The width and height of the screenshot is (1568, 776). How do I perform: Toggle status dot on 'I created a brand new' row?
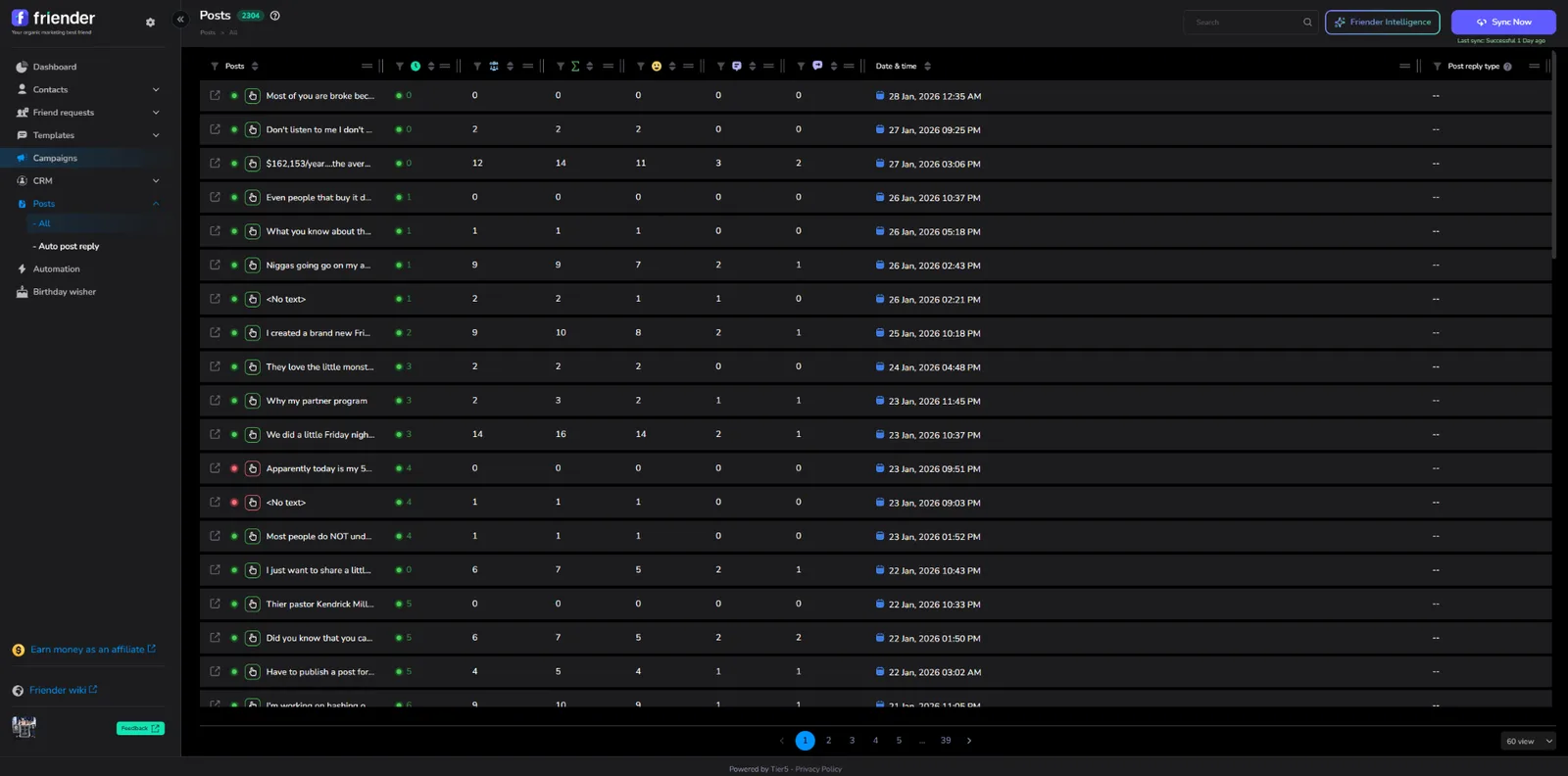pos(234,333)
